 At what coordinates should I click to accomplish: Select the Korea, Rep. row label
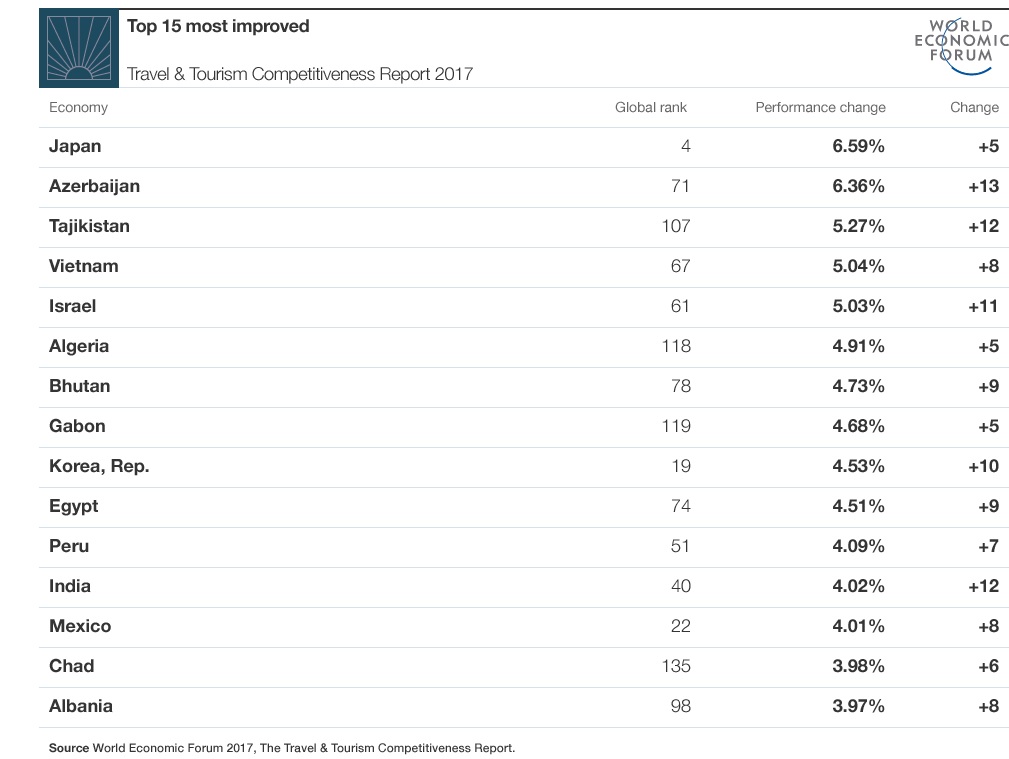tap(99, 466)
